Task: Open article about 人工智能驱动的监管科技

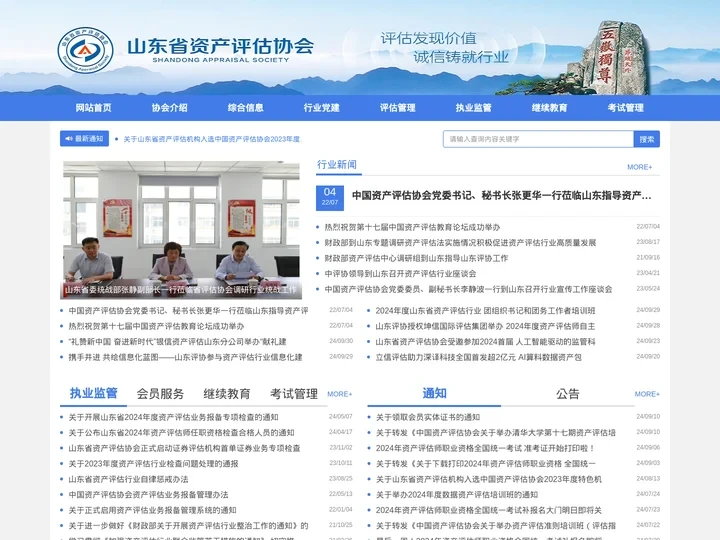Action: coord(485,342)
